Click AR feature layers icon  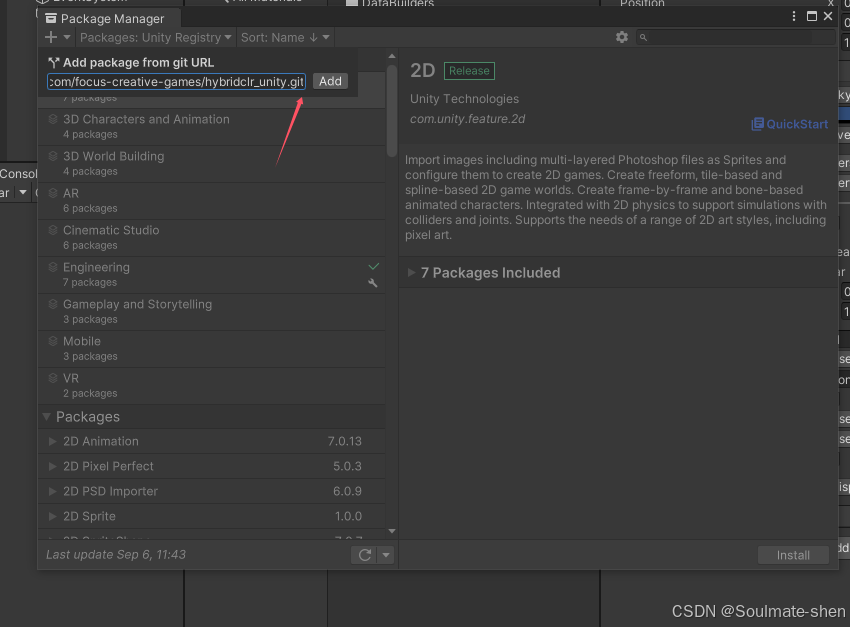coord(53,193)
